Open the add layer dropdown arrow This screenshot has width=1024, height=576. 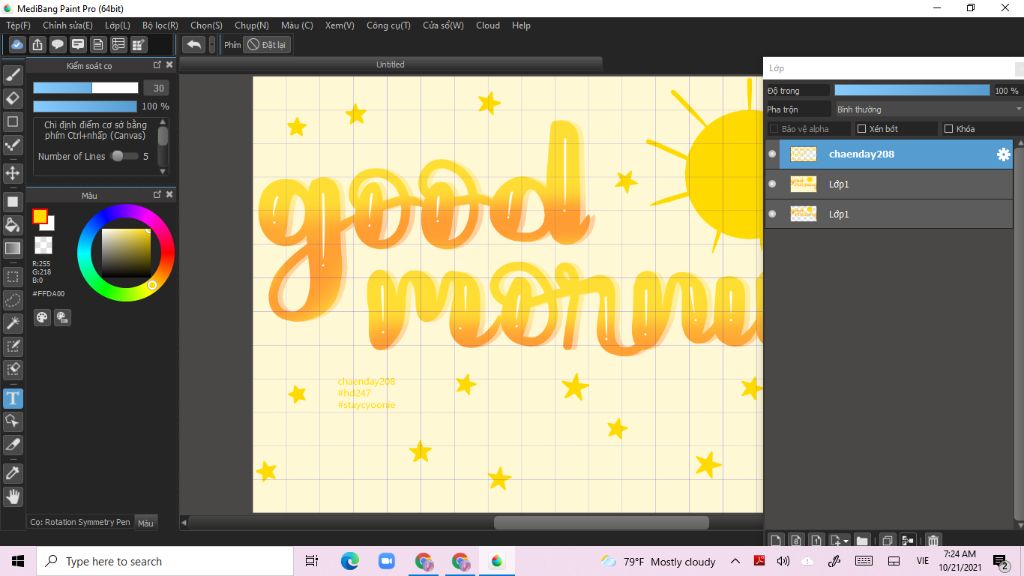(846, 541)
